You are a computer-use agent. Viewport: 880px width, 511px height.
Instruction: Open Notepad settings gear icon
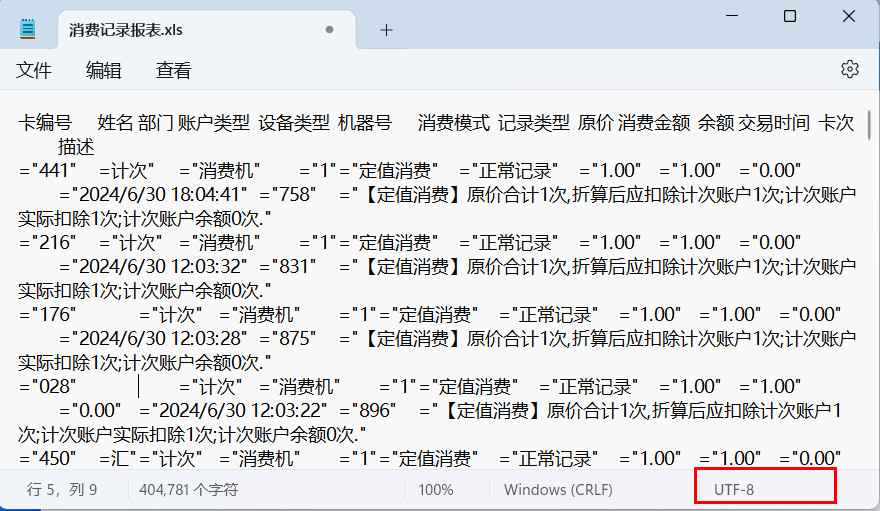pos(850,69)
